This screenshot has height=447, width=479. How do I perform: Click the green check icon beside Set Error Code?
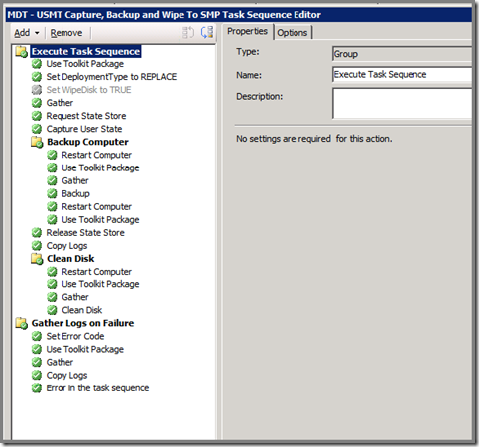[37, 336]
